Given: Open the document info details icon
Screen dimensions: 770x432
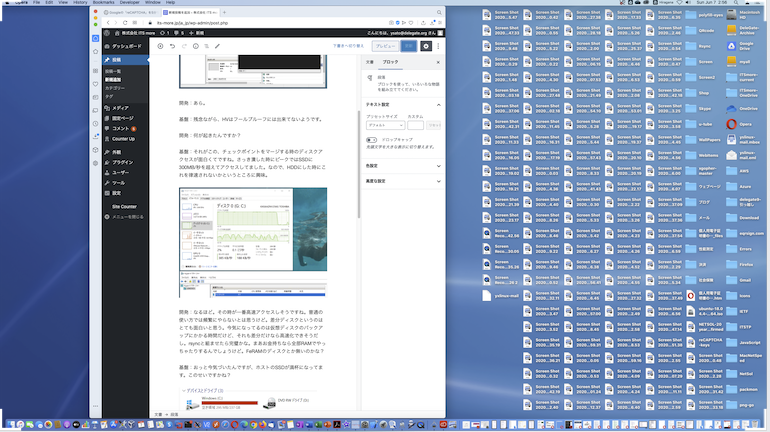Looking at the screenshot, I should [196, 46].
